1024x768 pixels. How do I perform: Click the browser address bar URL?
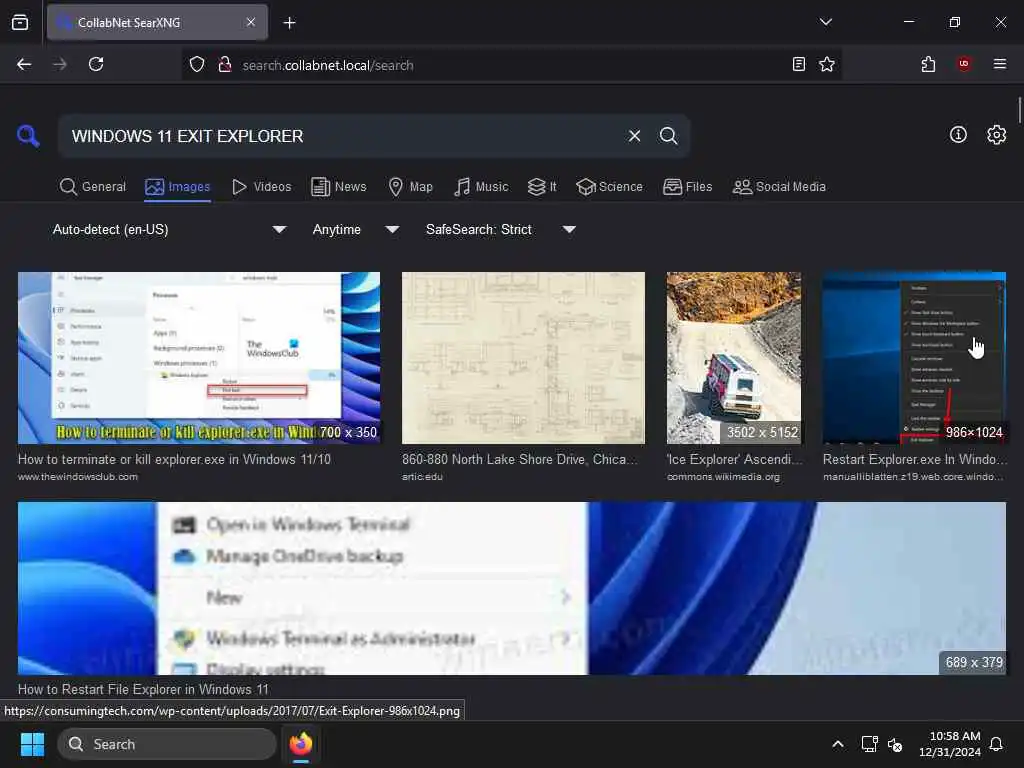coord(327,65)
